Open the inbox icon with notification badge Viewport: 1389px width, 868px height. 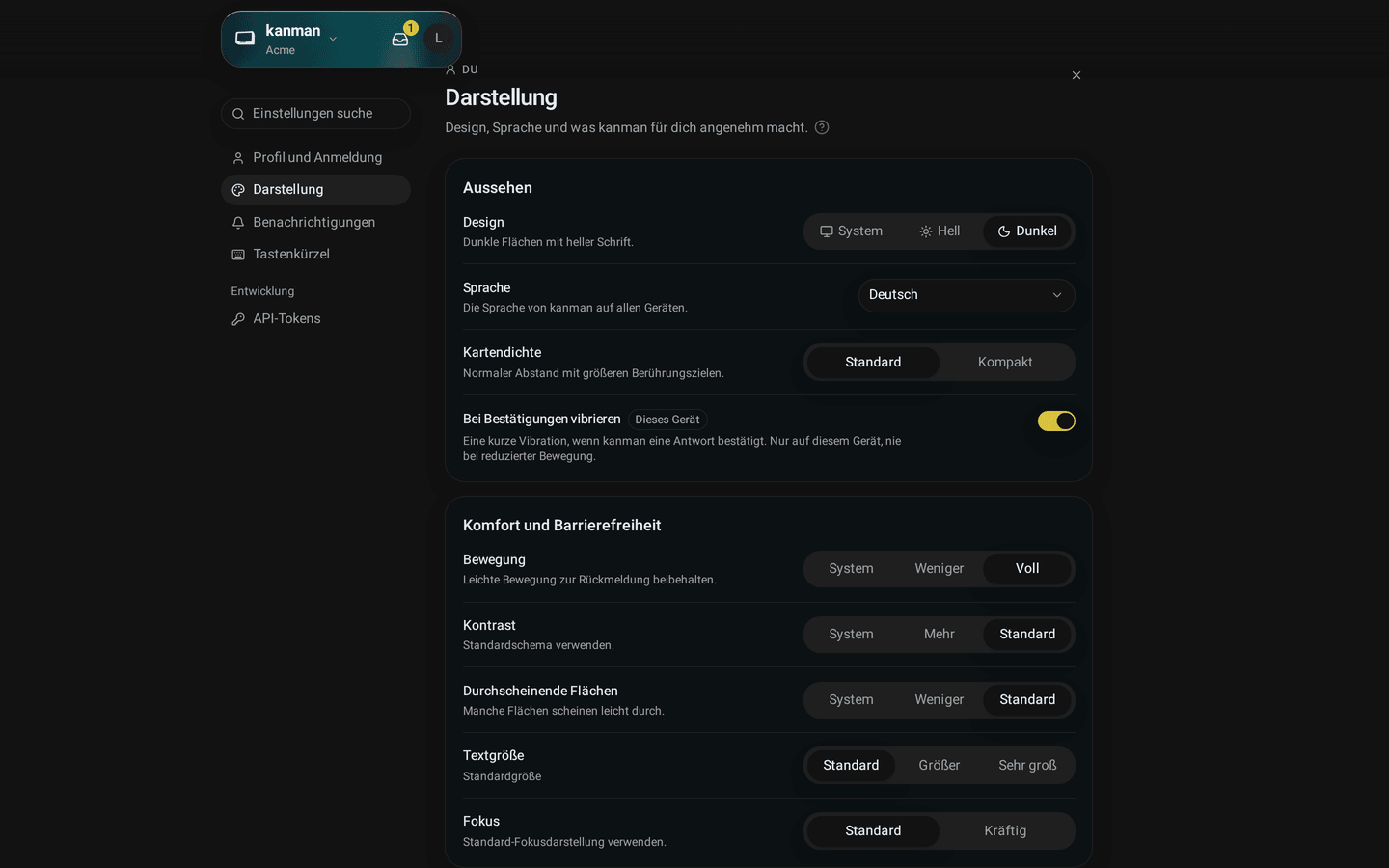[400, 39]
